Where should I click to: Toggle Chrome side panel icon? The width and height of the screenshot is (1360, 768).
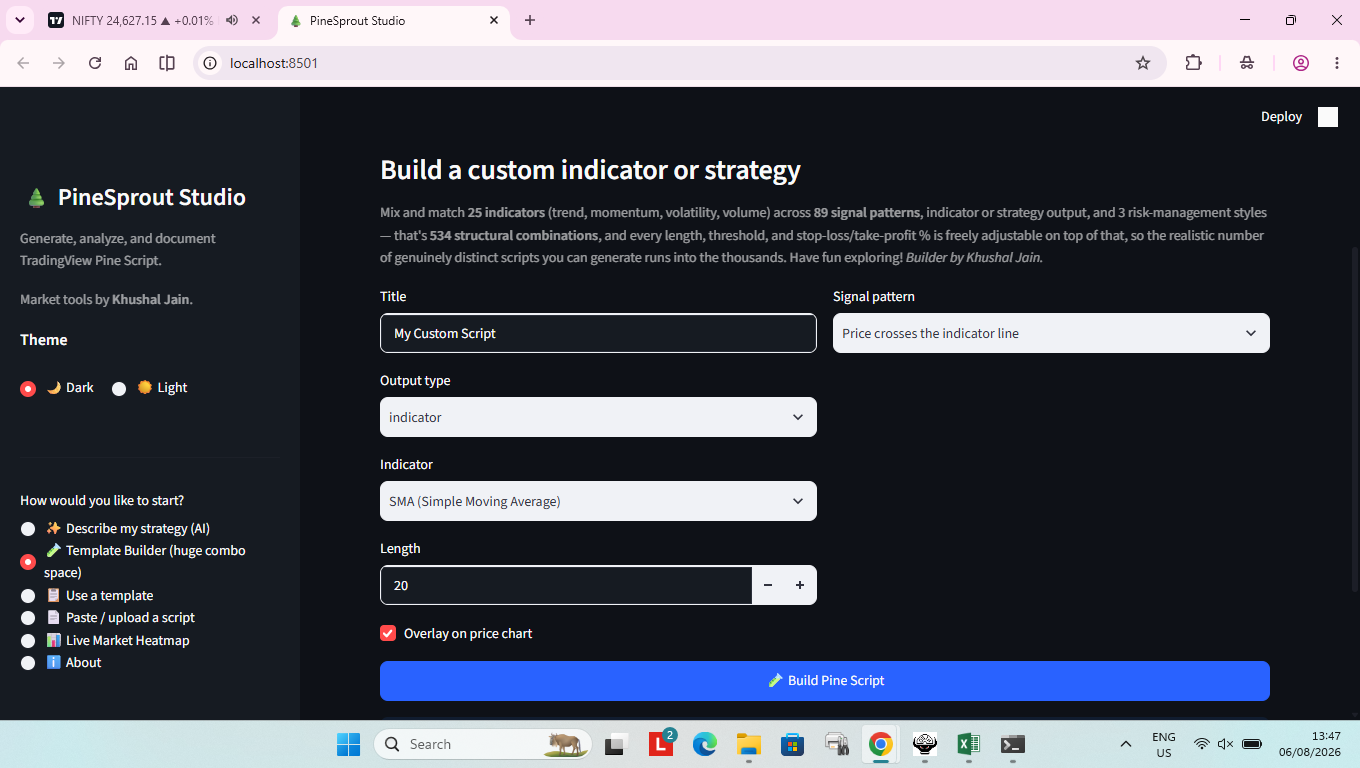pos(167,63)
